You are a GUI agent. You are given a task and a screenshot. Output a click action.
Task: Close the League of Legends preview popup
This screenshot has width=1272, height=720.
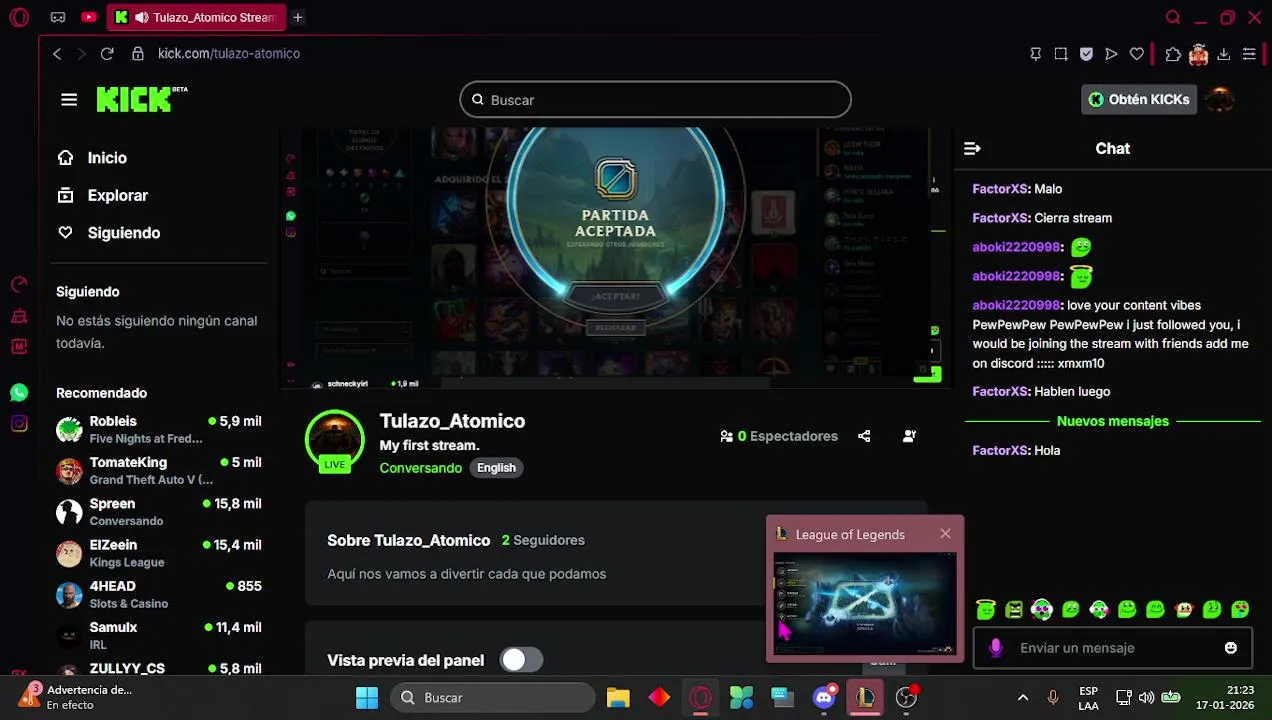point(945,534)
